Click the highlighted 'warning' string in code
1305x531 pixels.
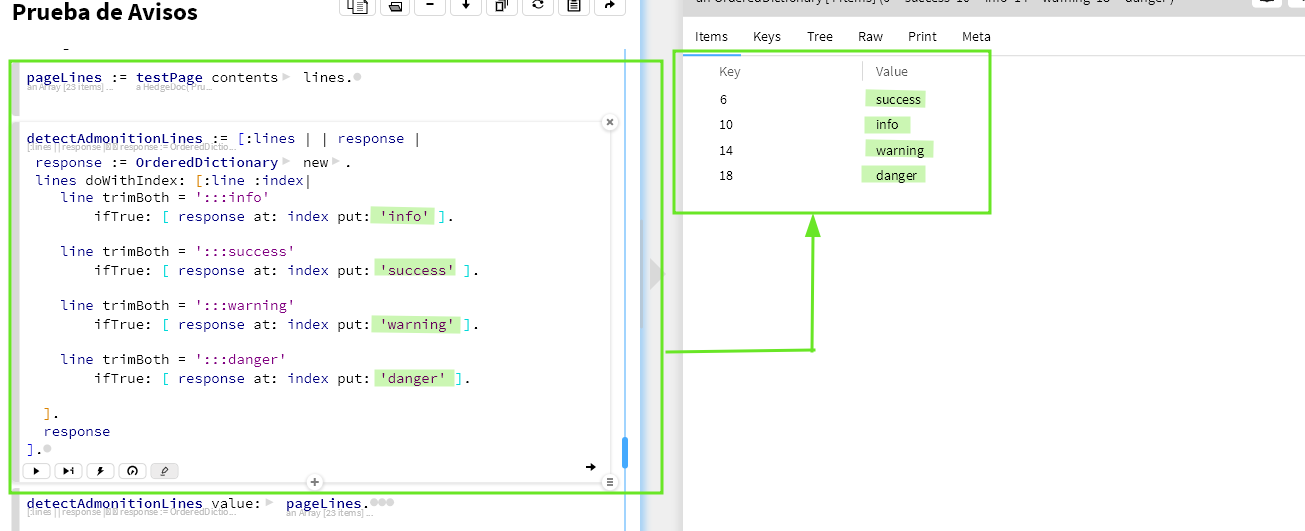click(418, 324)
